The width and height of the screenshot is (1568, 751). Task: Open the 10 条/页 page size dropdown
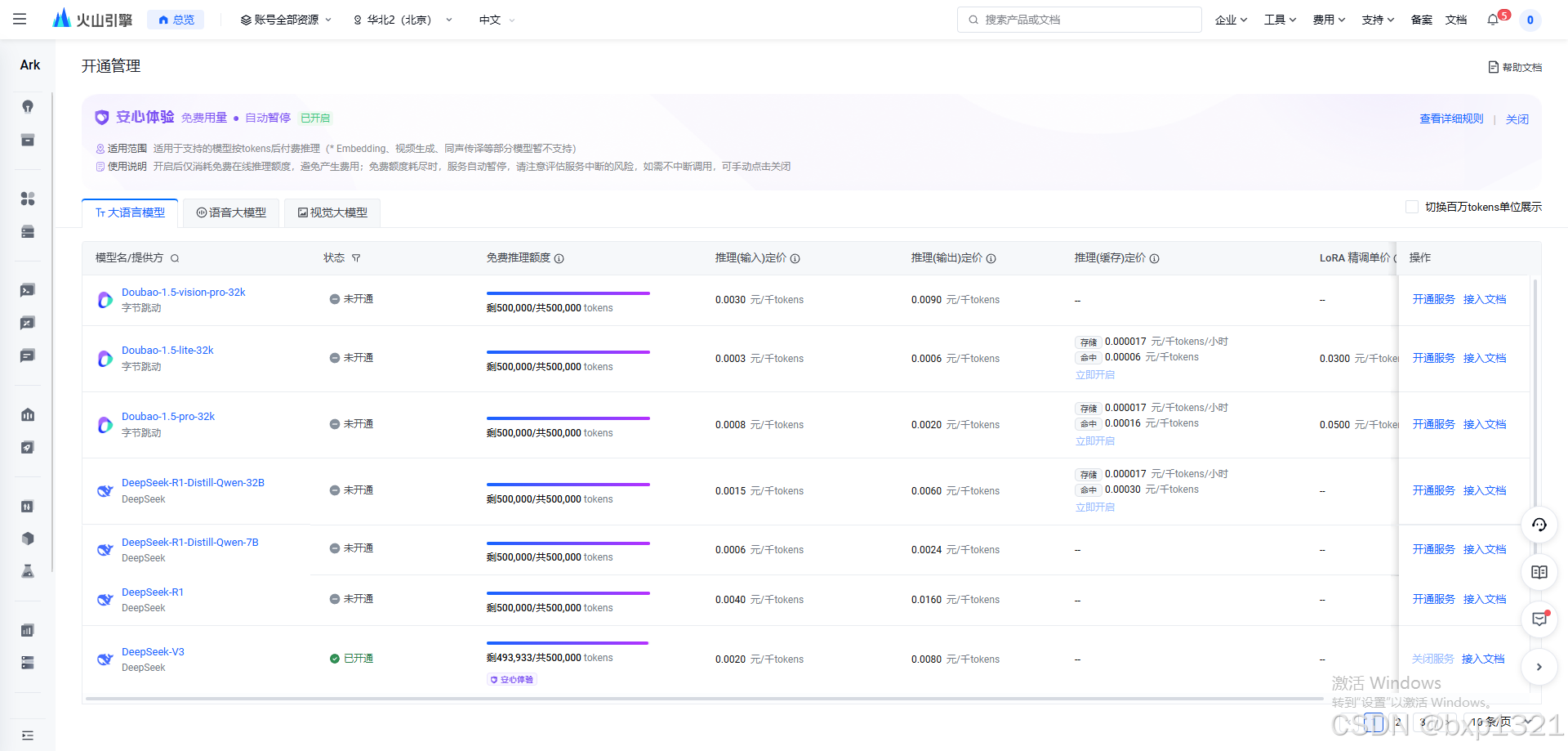[1499, 722]
